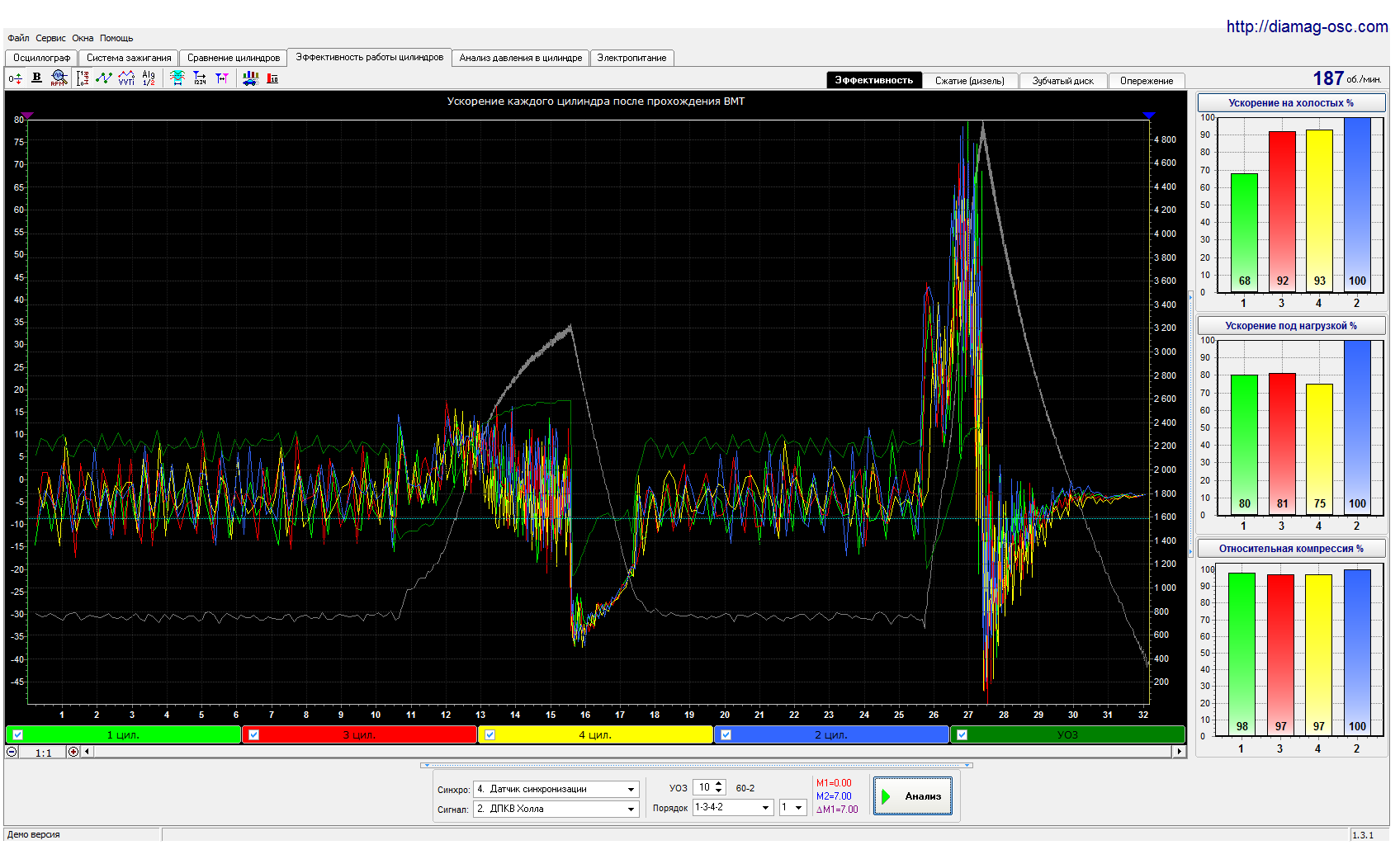
Task: Click the Демо версия status text
Action: 34,834
